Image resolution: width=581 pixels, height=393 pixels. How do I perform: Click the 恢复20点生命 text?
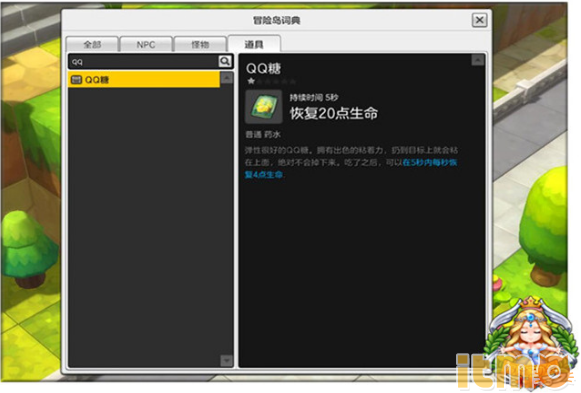333,113
